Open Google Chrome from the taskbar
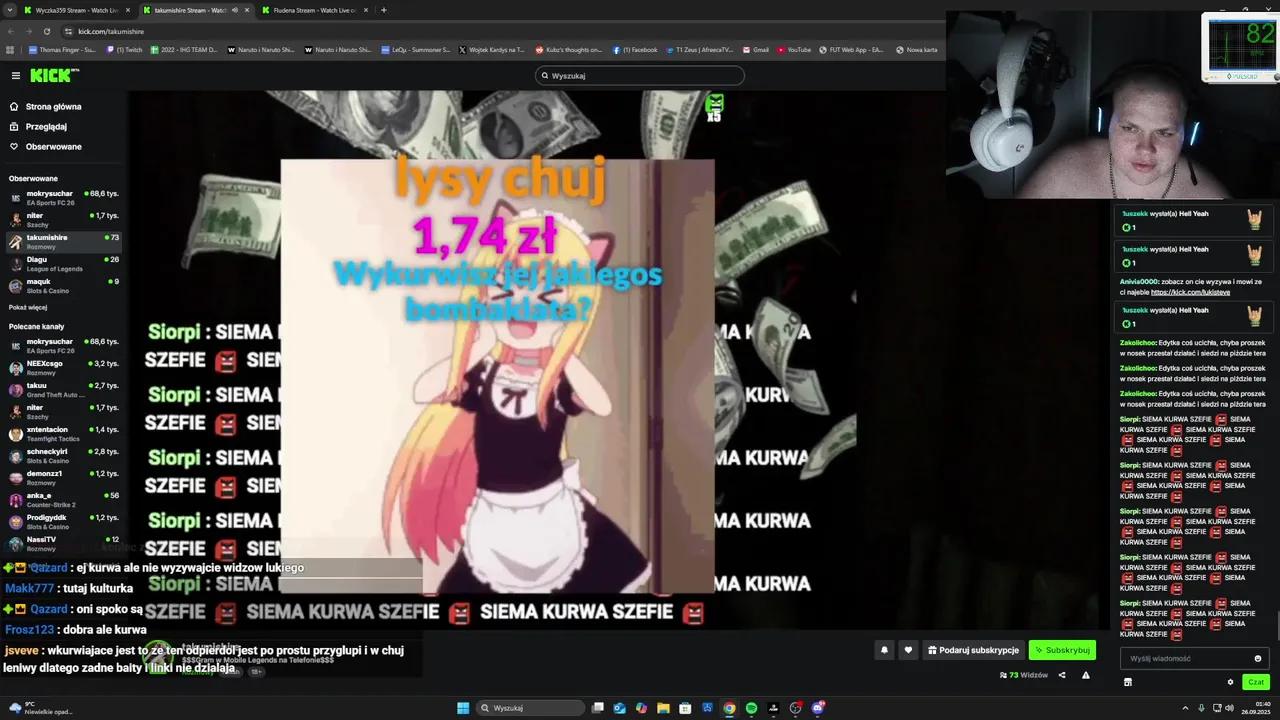This screenshot has height=720, width=1280. tap(729, 708)
